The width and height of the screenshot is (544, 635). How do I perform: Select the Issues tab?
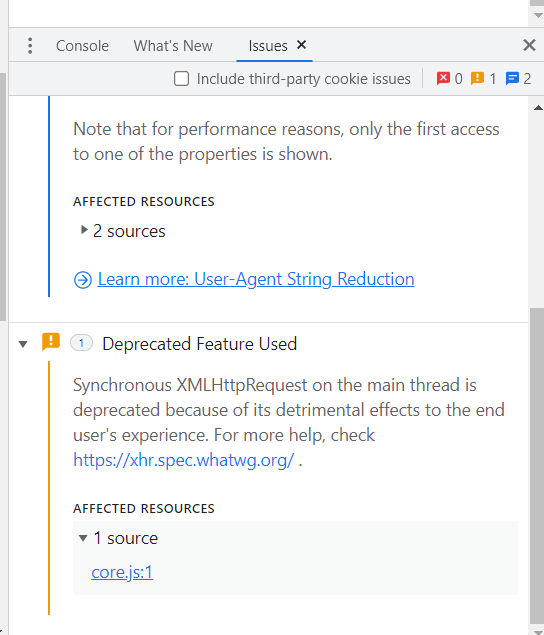coord(268,46)
